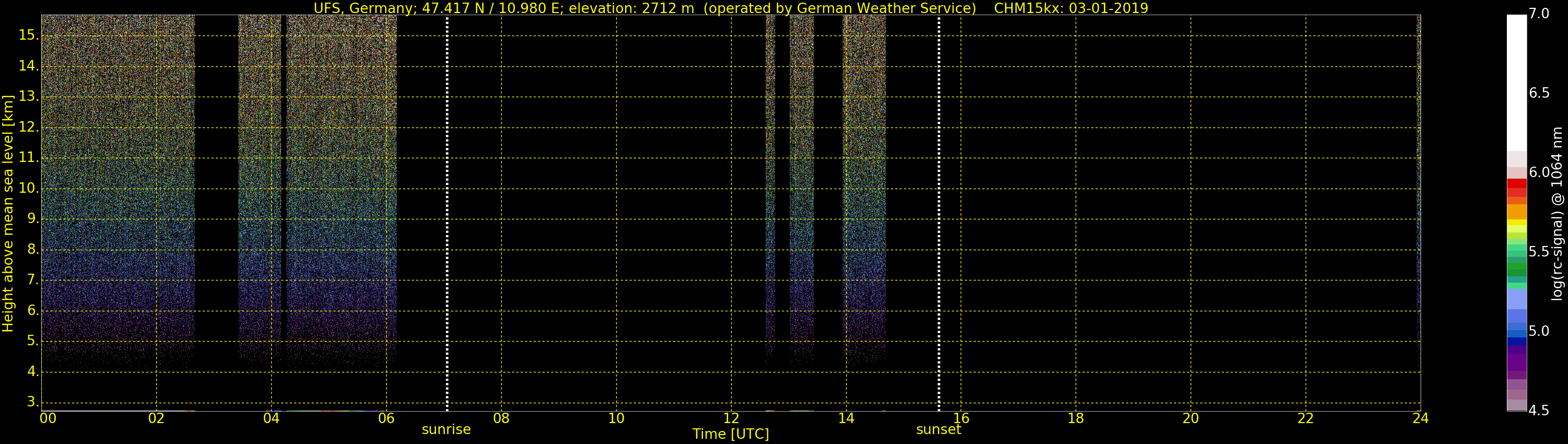Click the x-axis tick label '02'
This screenshot has width=1568, height=444.
(156, 418)
